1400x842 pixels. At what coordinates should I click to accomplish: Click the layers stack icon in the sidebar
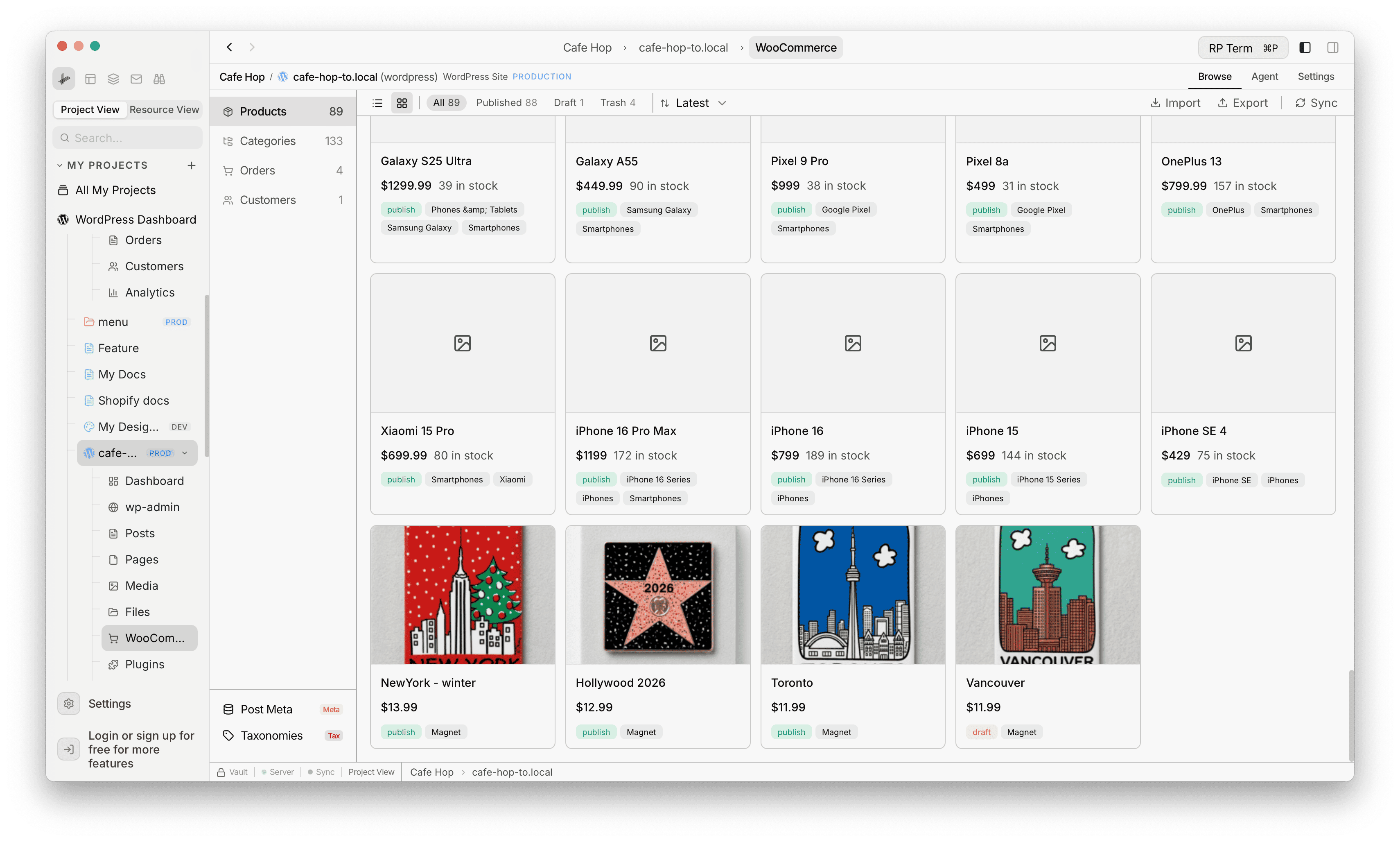click(x=113, y=79)
